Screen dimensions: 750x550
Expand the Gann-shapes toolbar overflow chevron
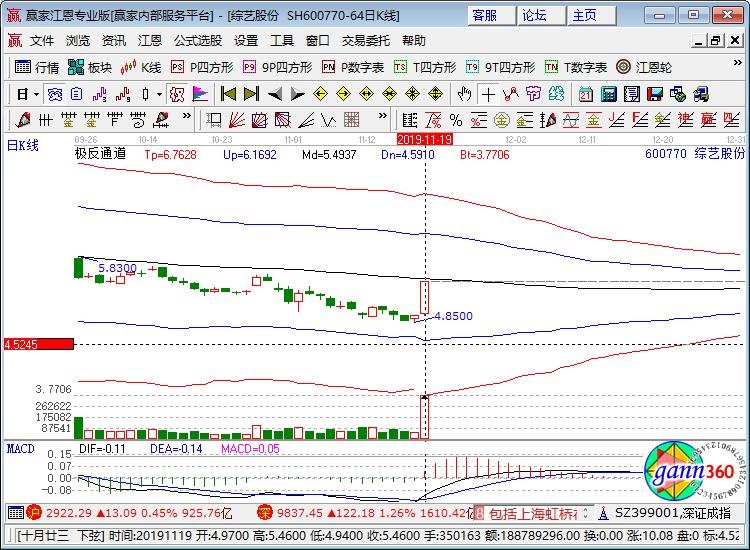[x=382, y=116]
